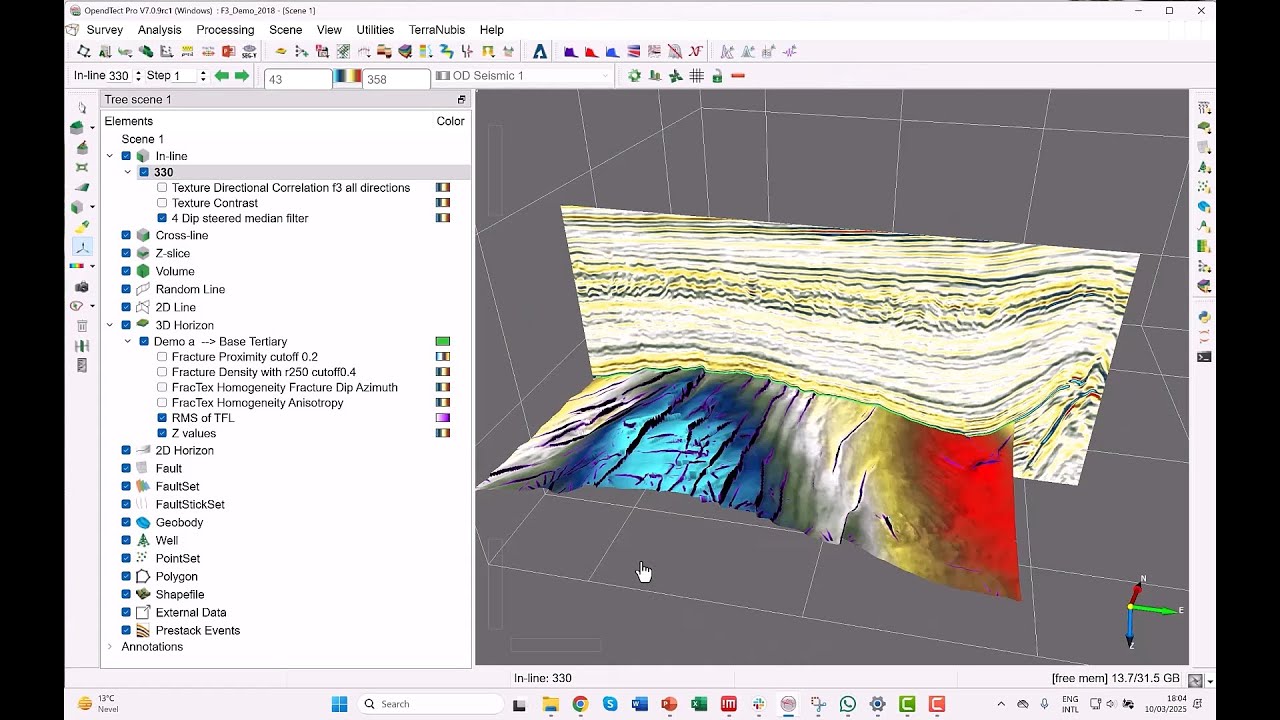The width and height of the screenshot is (1280, 720).
Task: Click the manage pointsets icon on right toolbar
Action: coord(1204,187)
